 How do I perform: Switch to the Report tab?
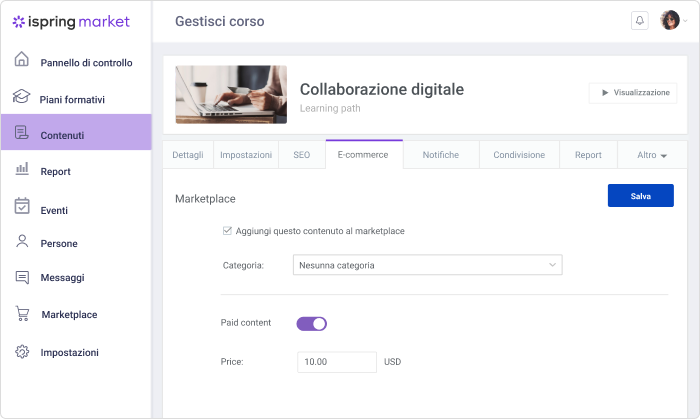(588, 155)
